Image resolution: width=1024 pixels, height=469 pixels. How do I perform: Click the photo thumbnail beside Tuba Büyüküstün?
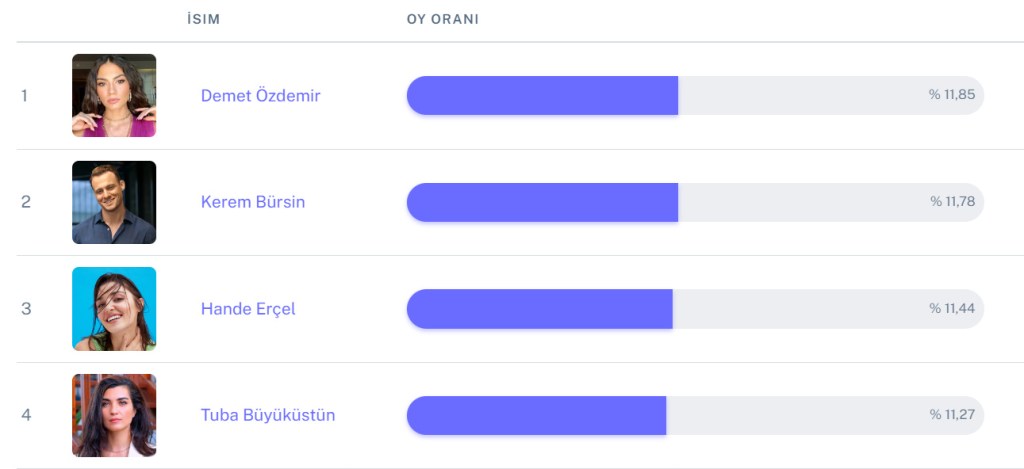point(114,415)
